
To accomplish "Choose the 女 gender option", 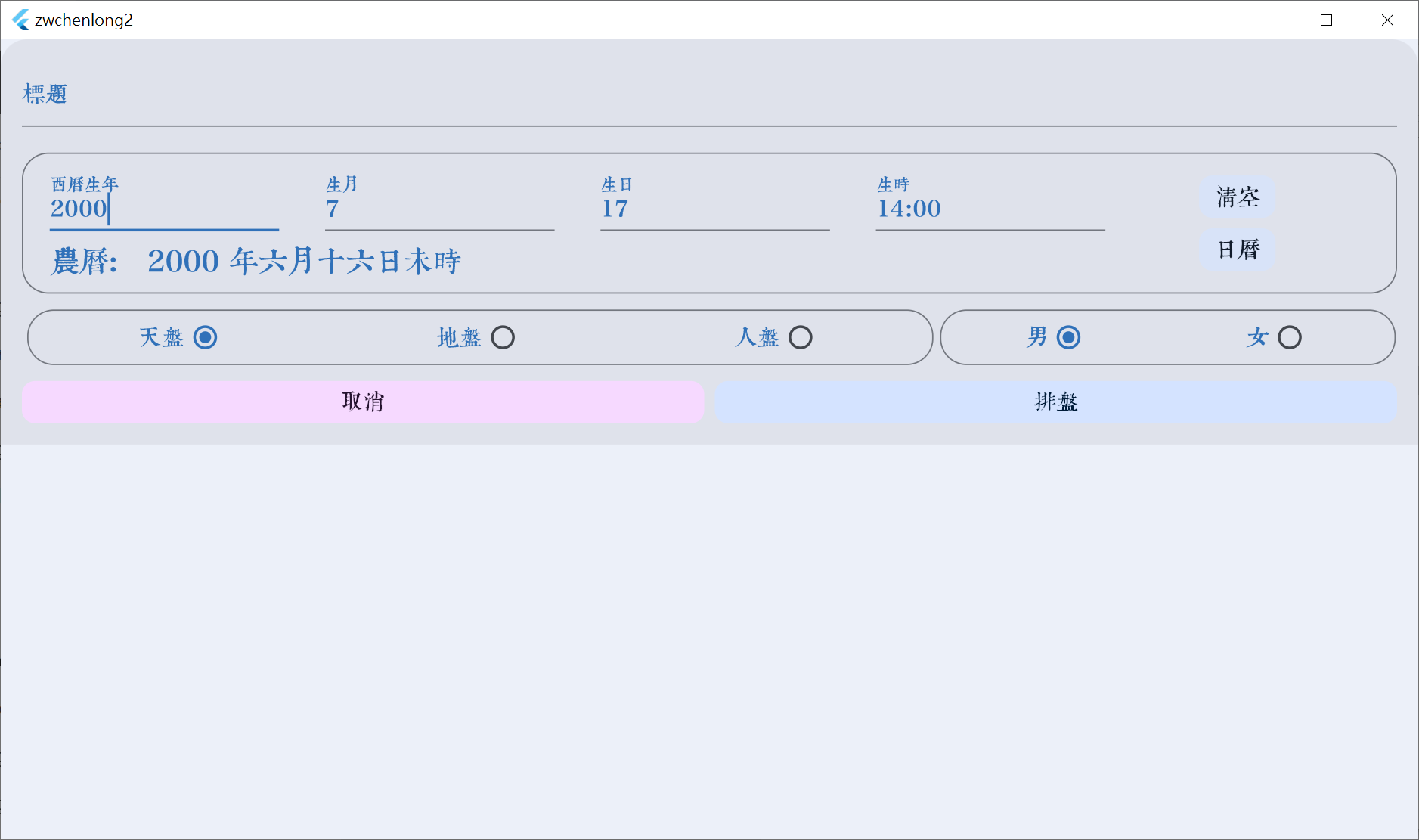I will [1290, 337].
